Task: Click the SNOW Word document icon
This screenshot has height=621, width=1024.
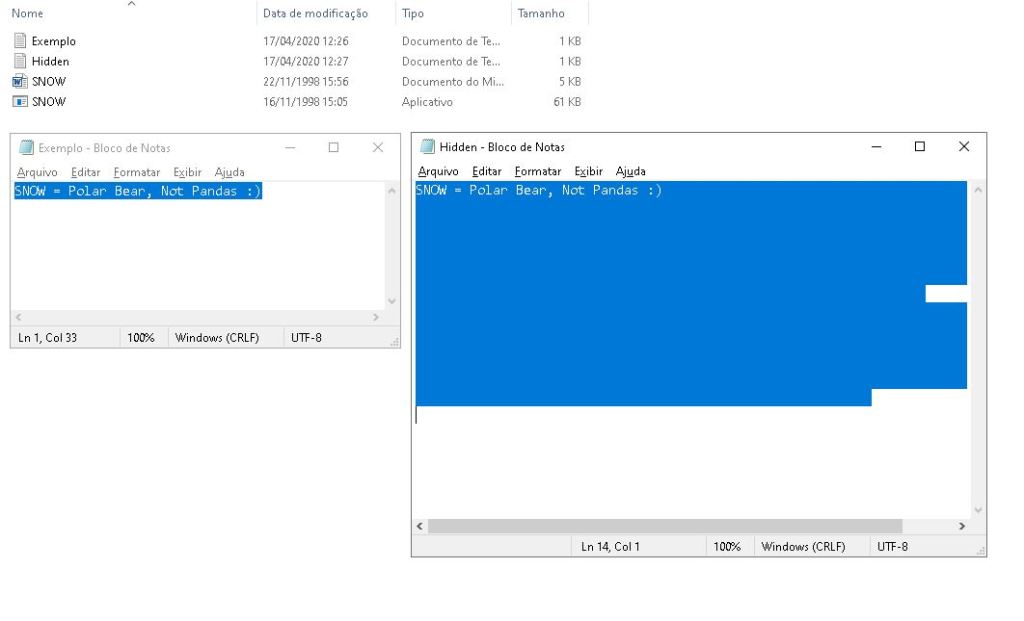Action: (19, 81)
